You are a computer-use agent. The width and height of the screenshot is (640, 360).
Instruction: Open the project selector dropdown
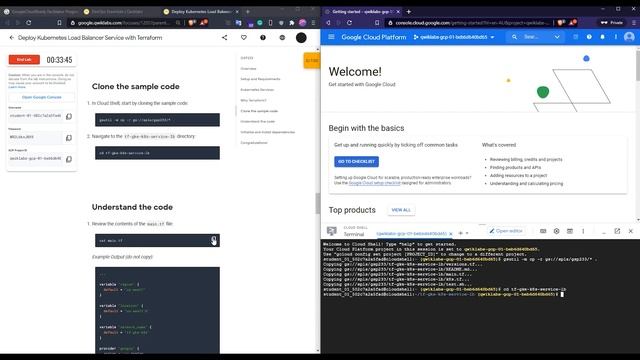pos(454,37)
